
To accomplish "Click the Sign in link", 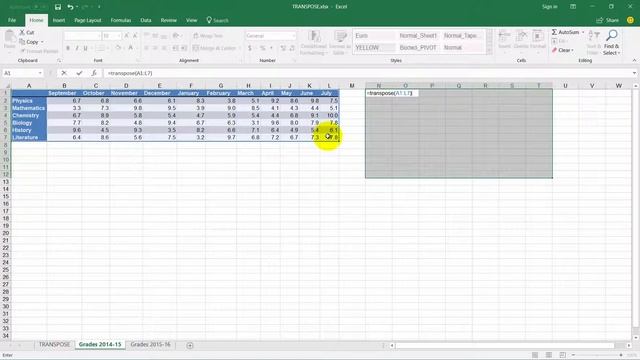I will tap(550, 7).
